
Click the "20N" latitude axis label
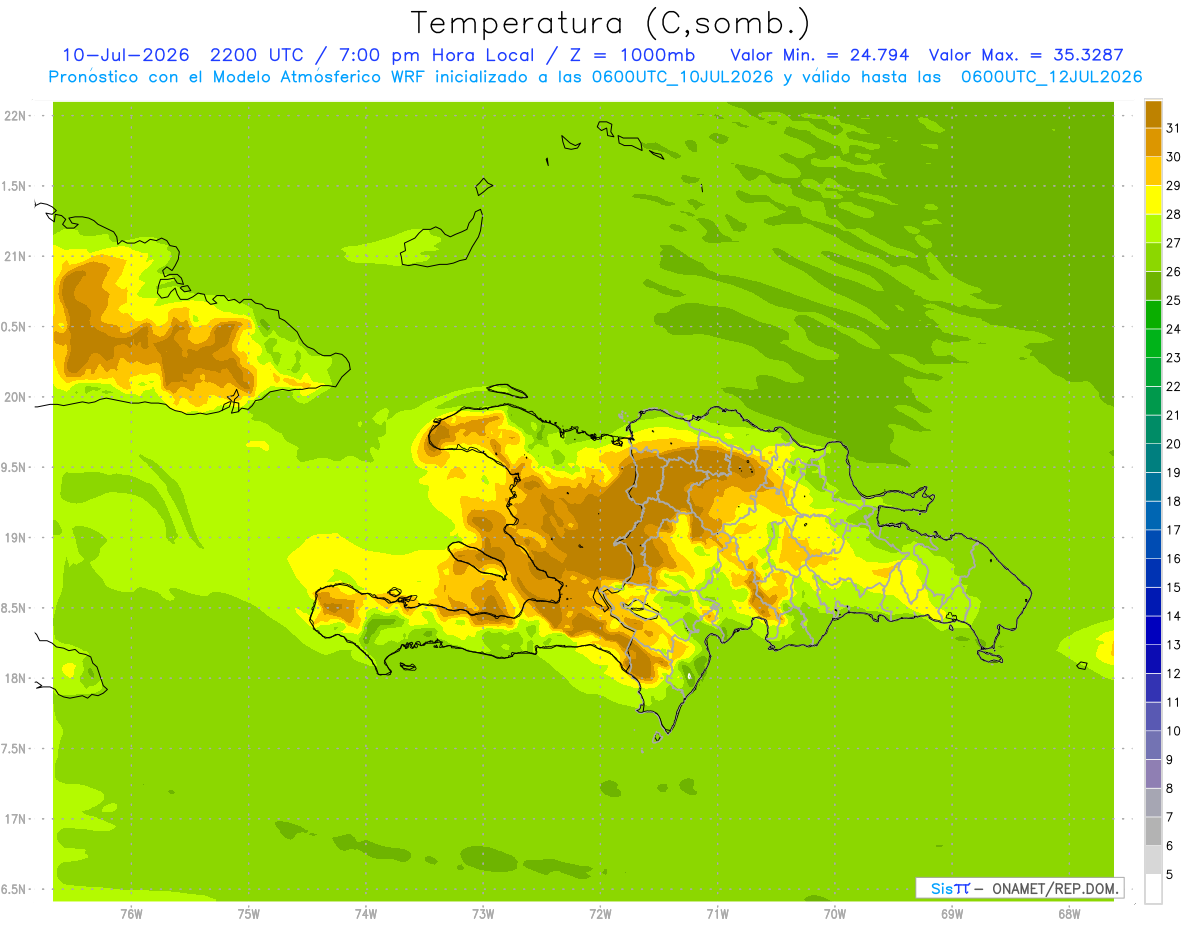pos(15,397)
